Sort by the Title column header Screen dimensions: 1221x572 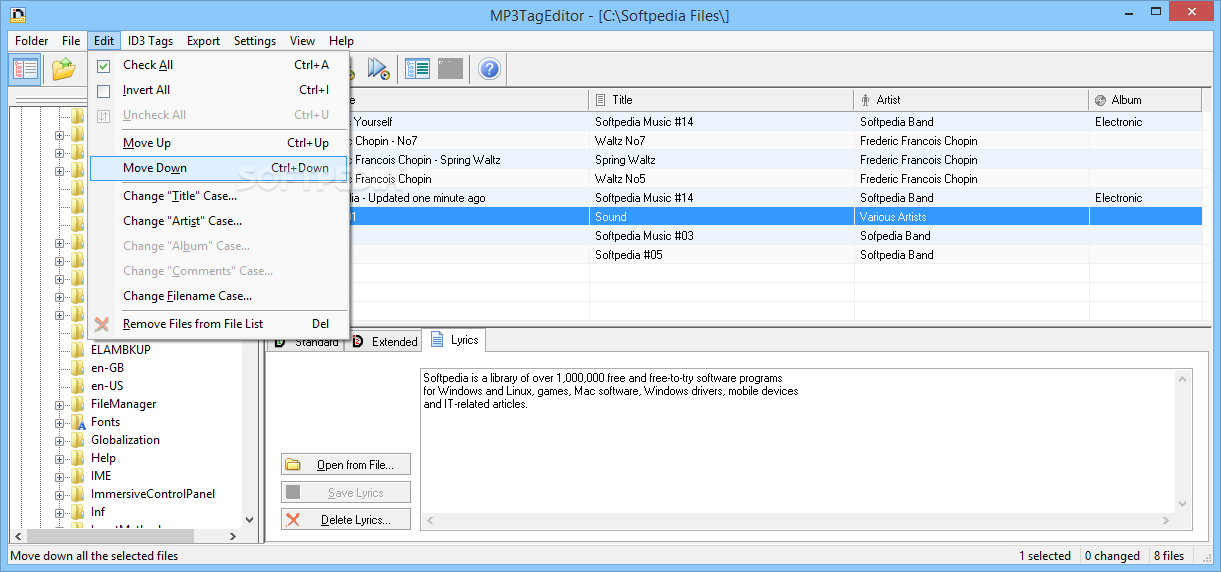pyautogui.click(x=721, y=100)
